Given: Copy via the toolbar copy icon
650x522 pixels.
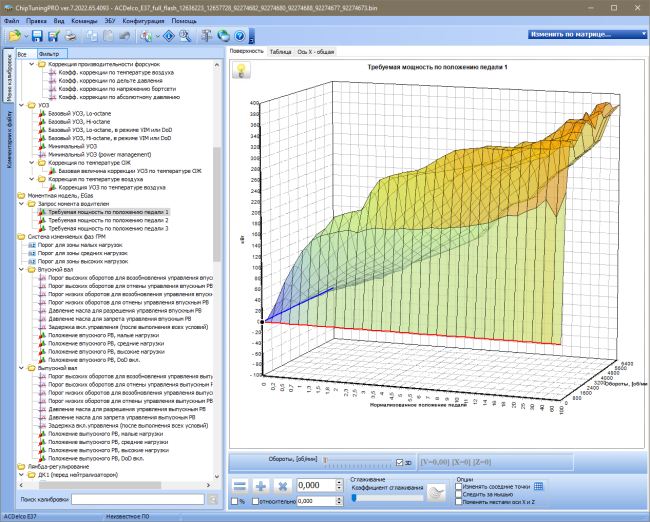Looking at the screenshot, I should [x=92, y=36].
